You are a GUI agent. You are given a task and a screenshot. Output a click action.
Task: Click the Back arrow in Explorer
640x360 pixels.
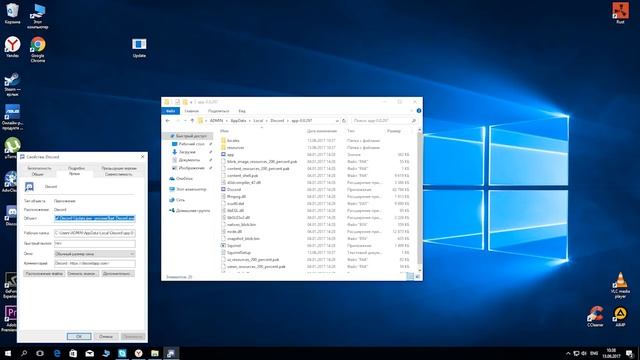coord(168,121)
